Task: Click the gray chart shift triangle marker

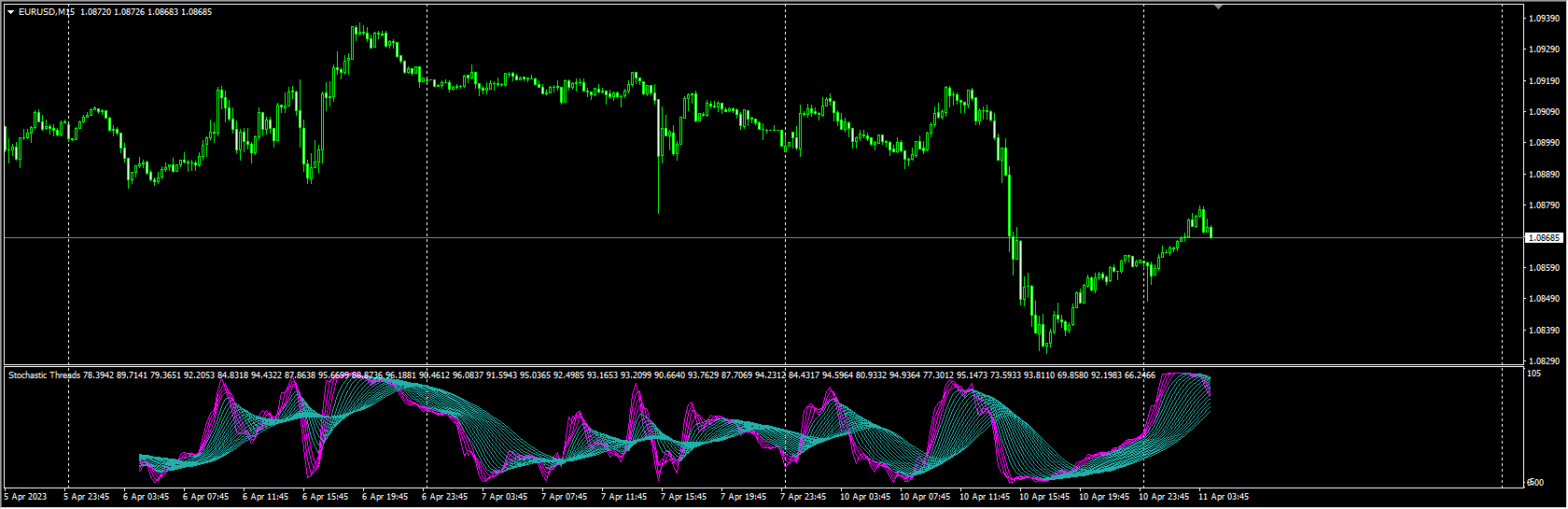Action: (x=1218, y=7)
